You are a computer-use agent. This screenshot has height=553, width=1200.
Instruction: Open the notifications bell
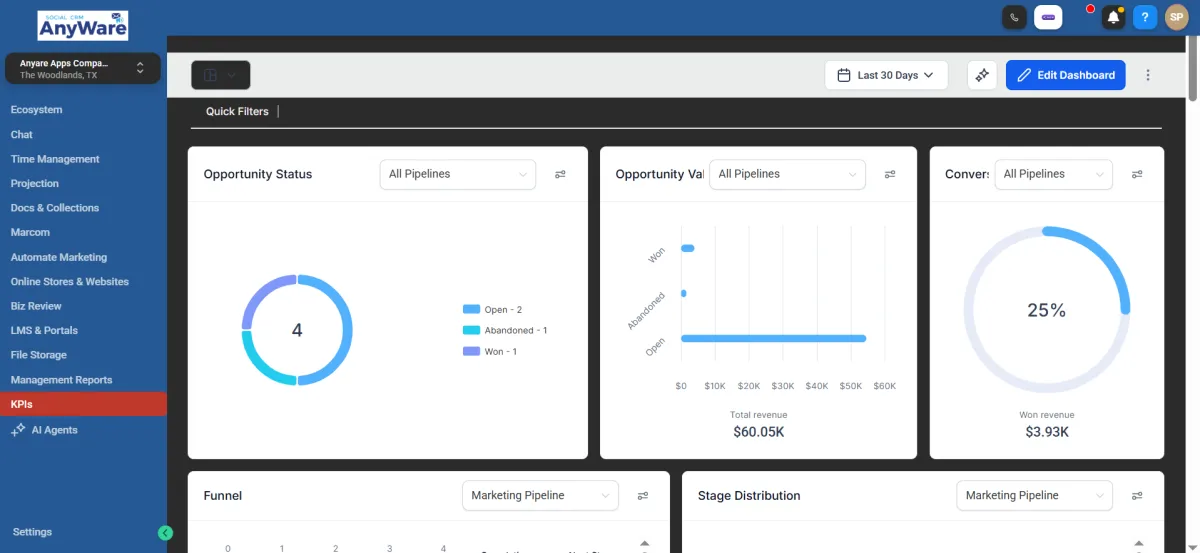point(1113,17)
